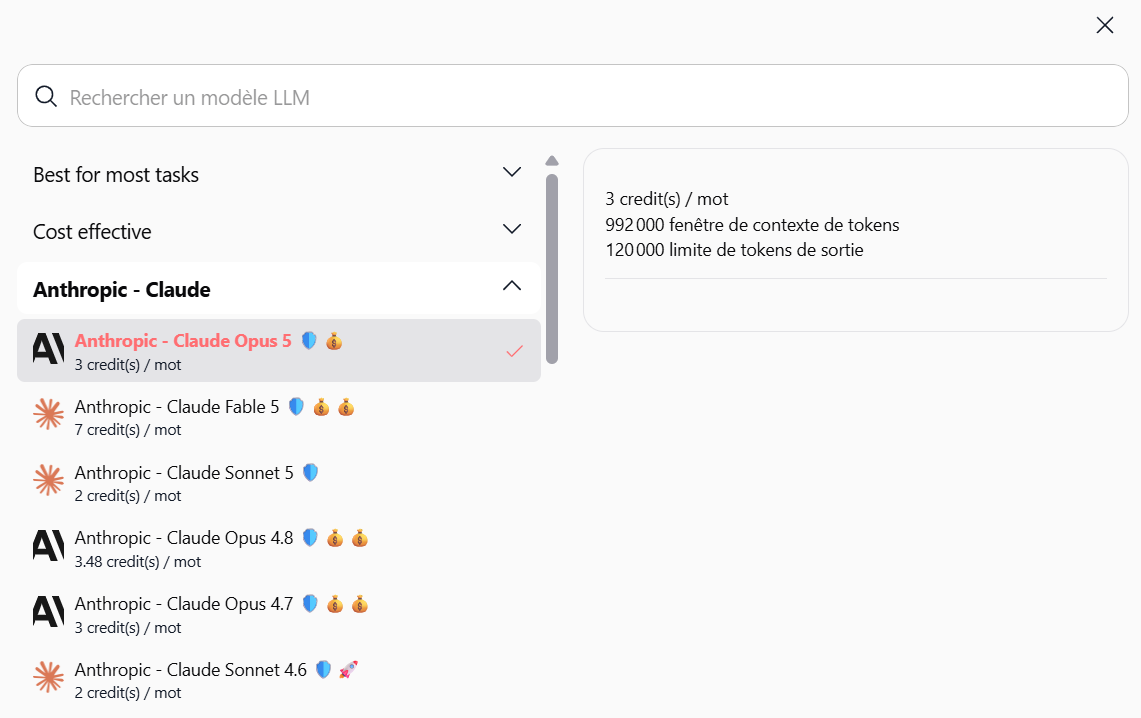Screen dimensions: 1141x718
Task: Click 3 credit(s) / mot in details panel
Action: tap(667, 199)
